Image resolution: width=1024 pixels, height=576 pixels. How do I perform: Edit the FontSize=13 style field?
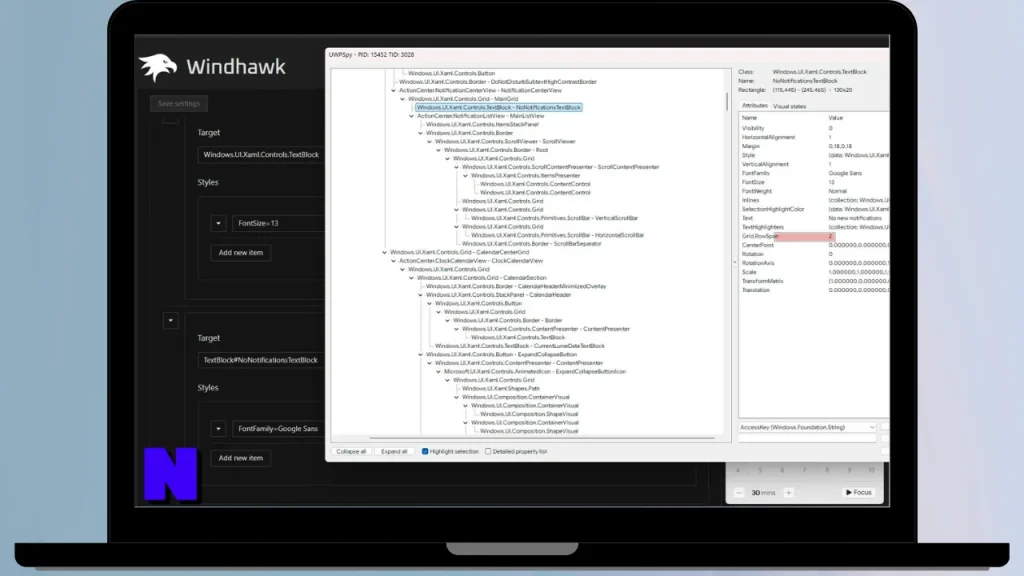coord(278,223)
